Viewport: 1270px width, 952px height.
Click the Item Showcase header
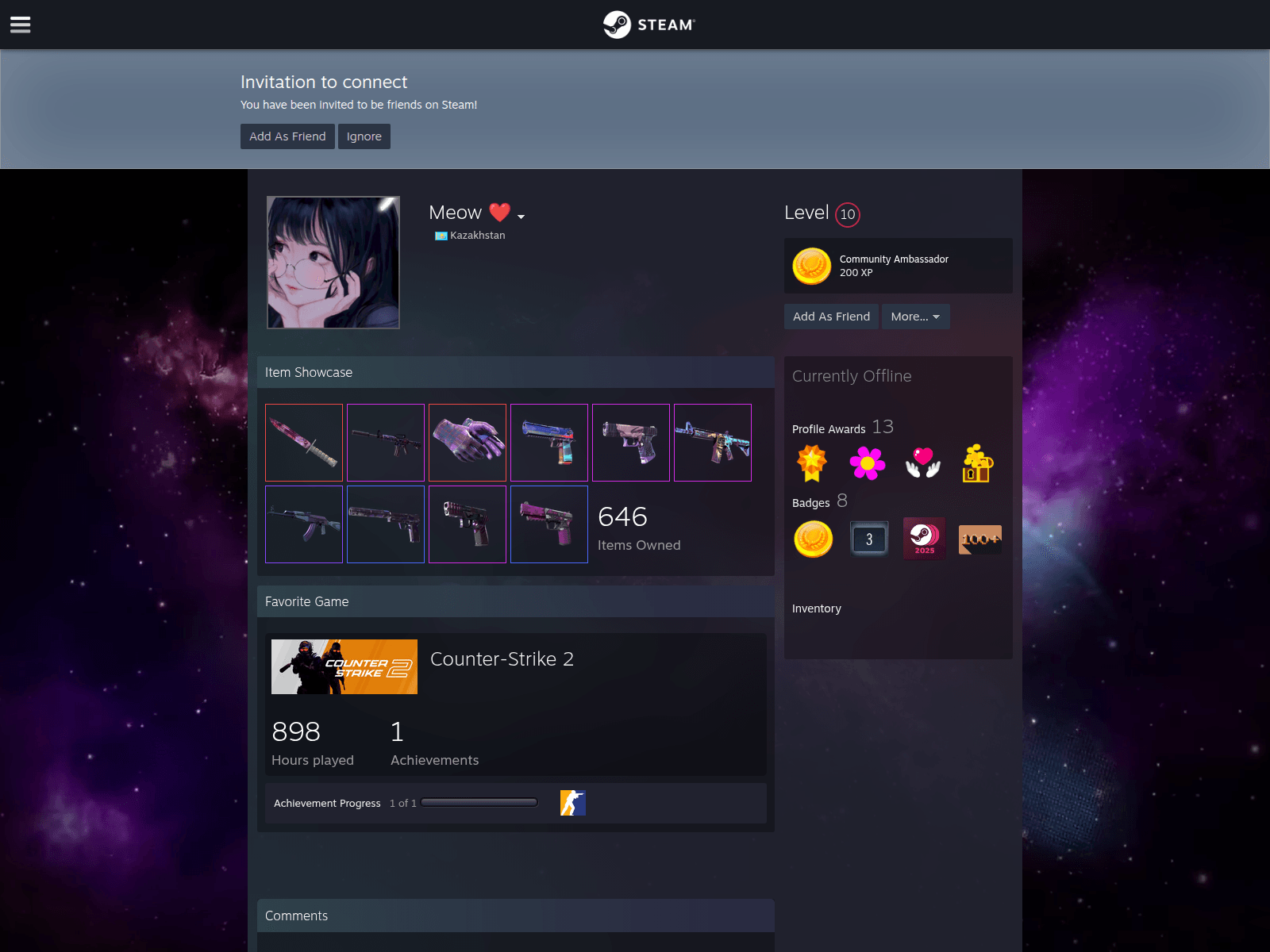tap(516, 372)
